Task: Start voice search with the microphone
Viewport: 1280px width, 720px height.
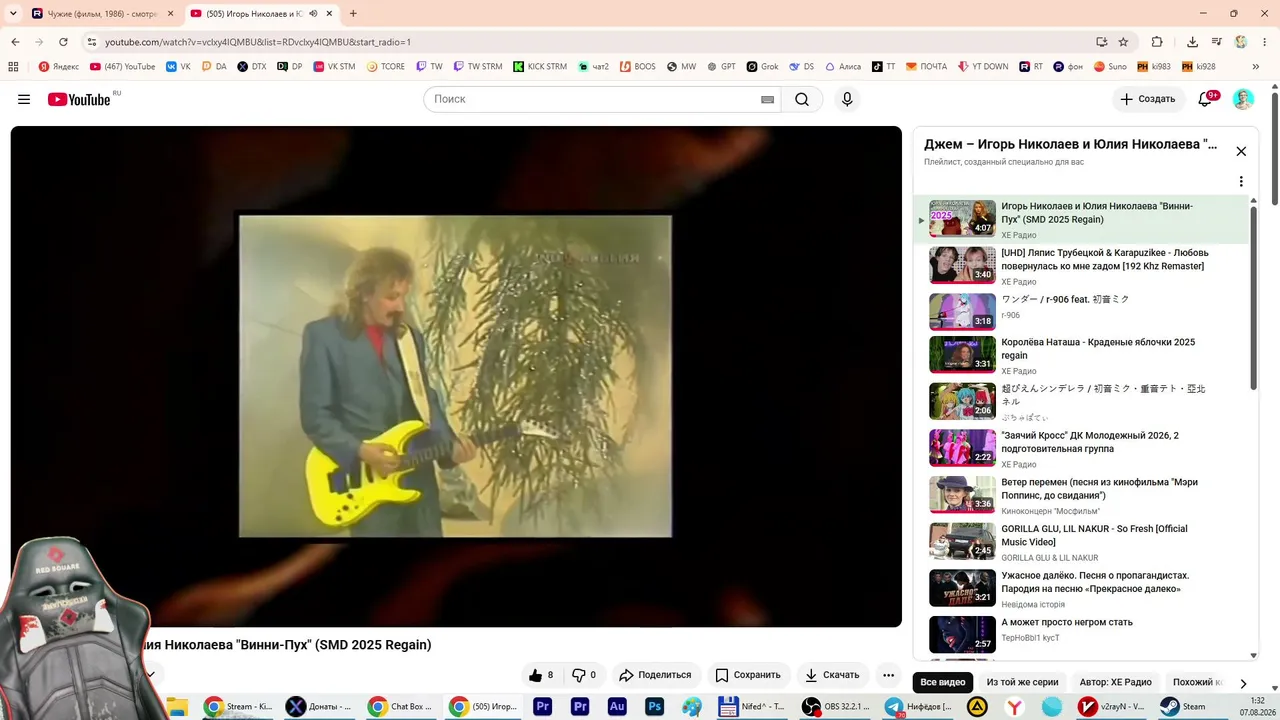Action: pos(847,99)
